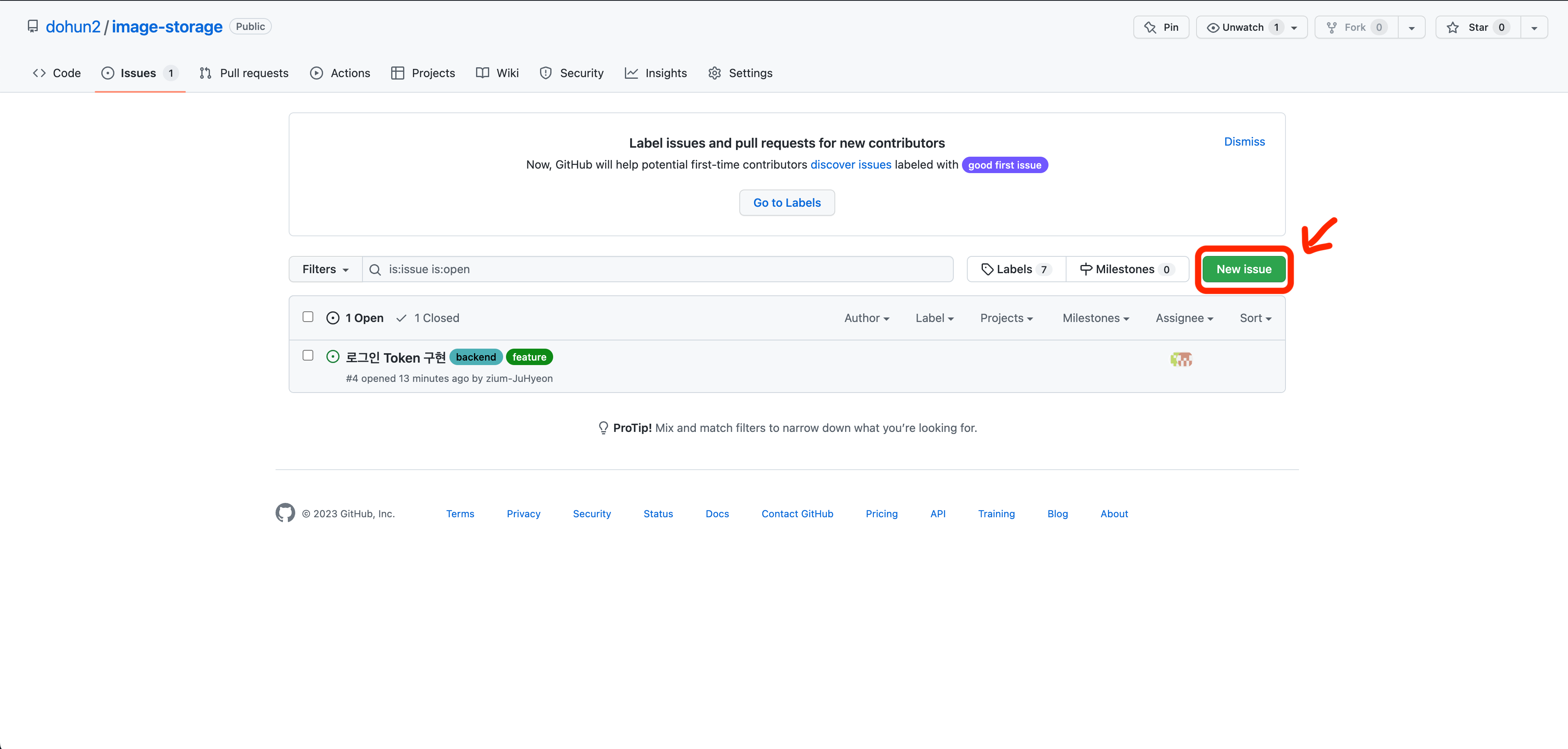The image size is (1568, 749).
Task: Switch to the Pull requests tab
Action: [244, 73]
